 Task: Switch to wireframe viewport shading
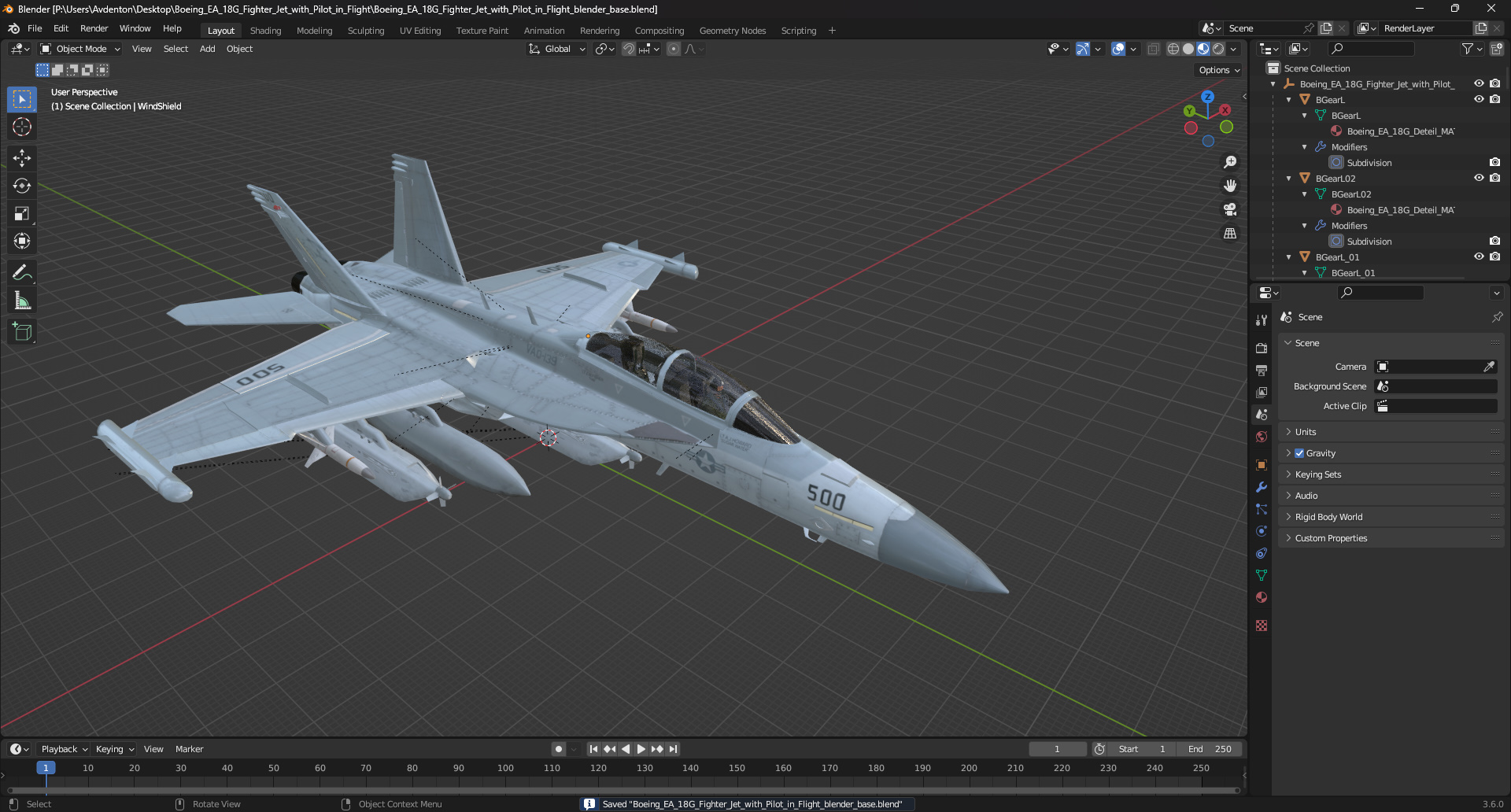[1173, 49]
